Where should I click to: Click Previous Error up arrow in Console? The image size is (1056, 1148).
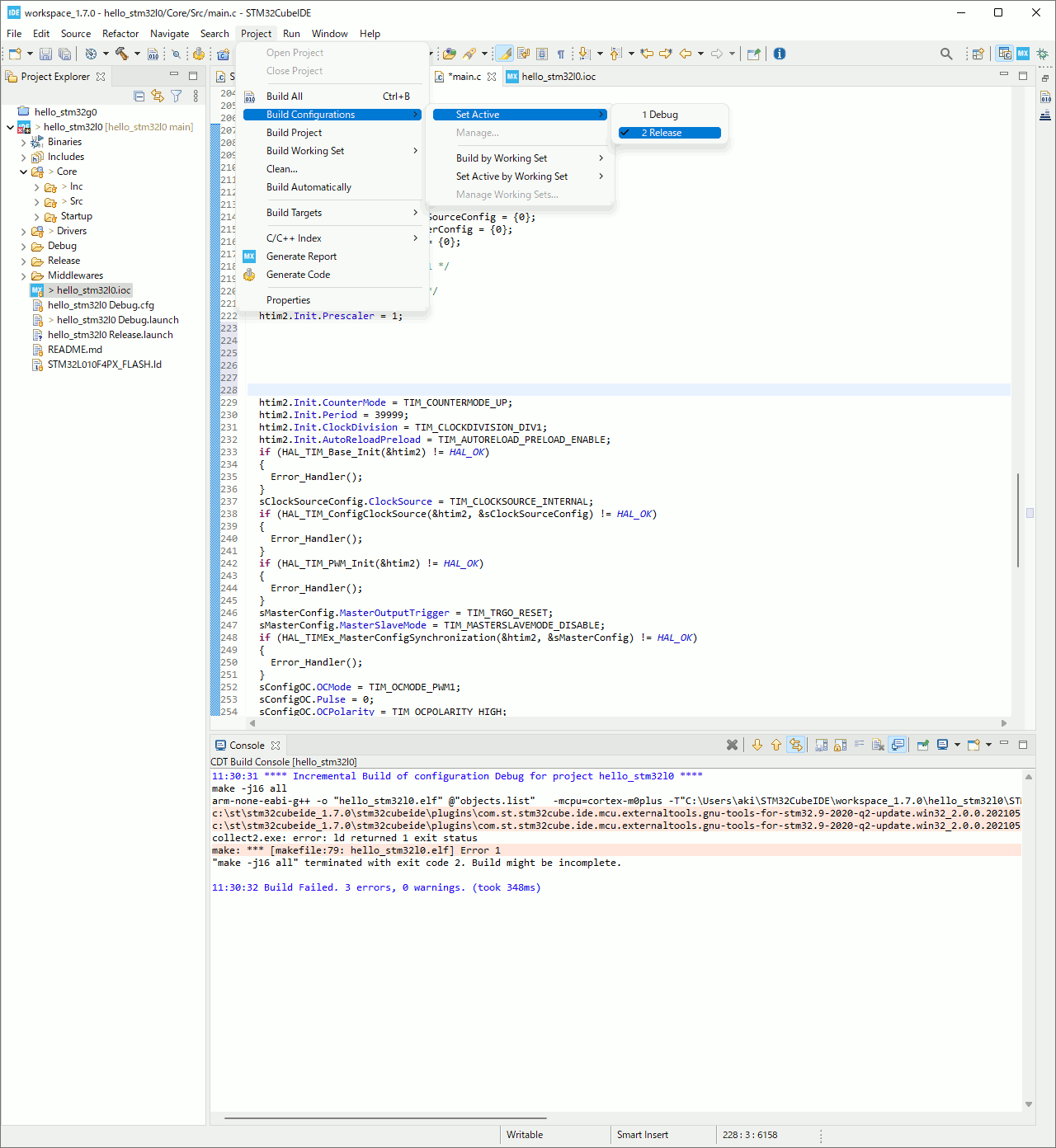pyautogui.click(x=776, y=745)
